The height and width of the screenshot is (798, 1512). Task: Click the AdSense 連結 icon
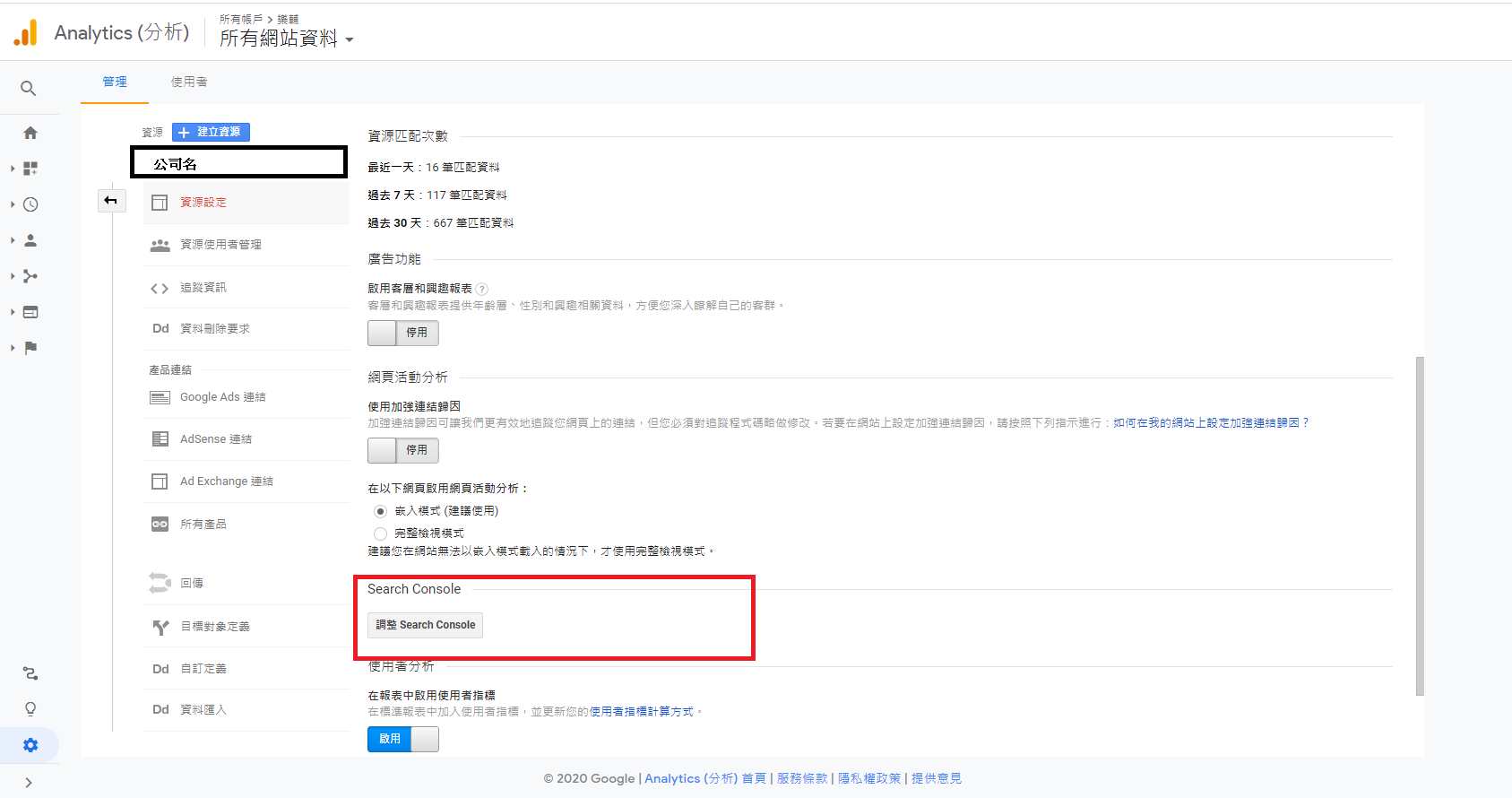160,439
